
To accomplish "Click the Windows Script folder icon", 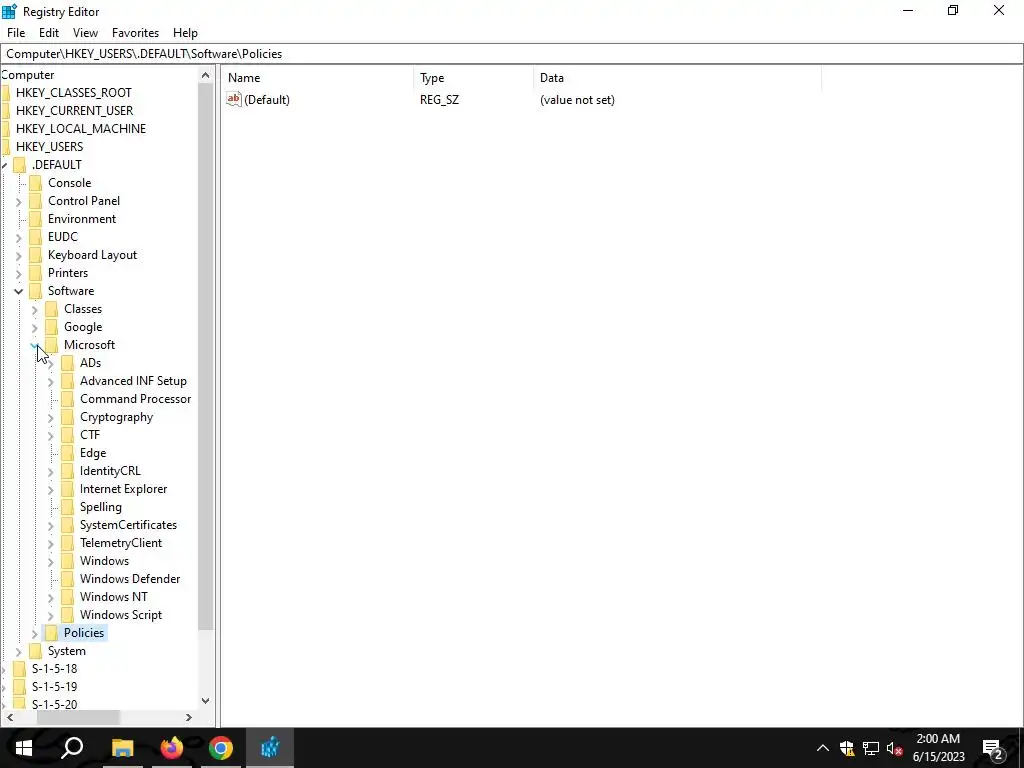I will tap(68, 615).
